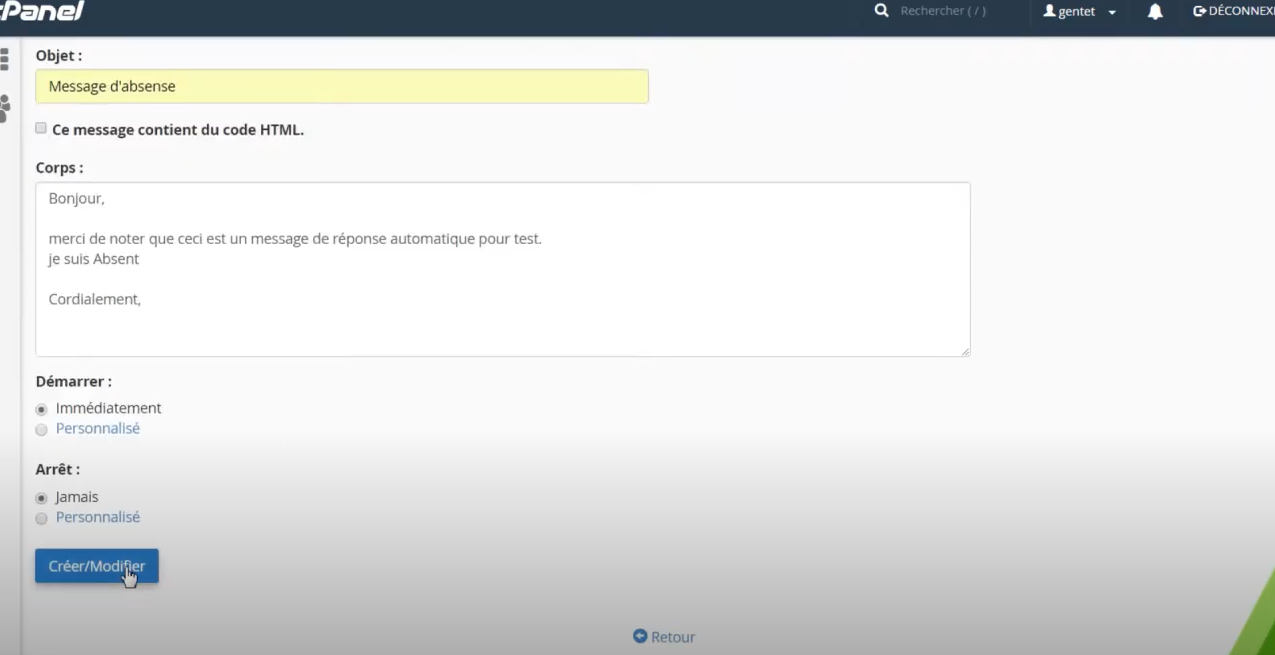The height and width of the screenshot is (655, 1275).
Task: Choose Personnalisé radio under Arrêt
Action: click(x=41, y=519)
